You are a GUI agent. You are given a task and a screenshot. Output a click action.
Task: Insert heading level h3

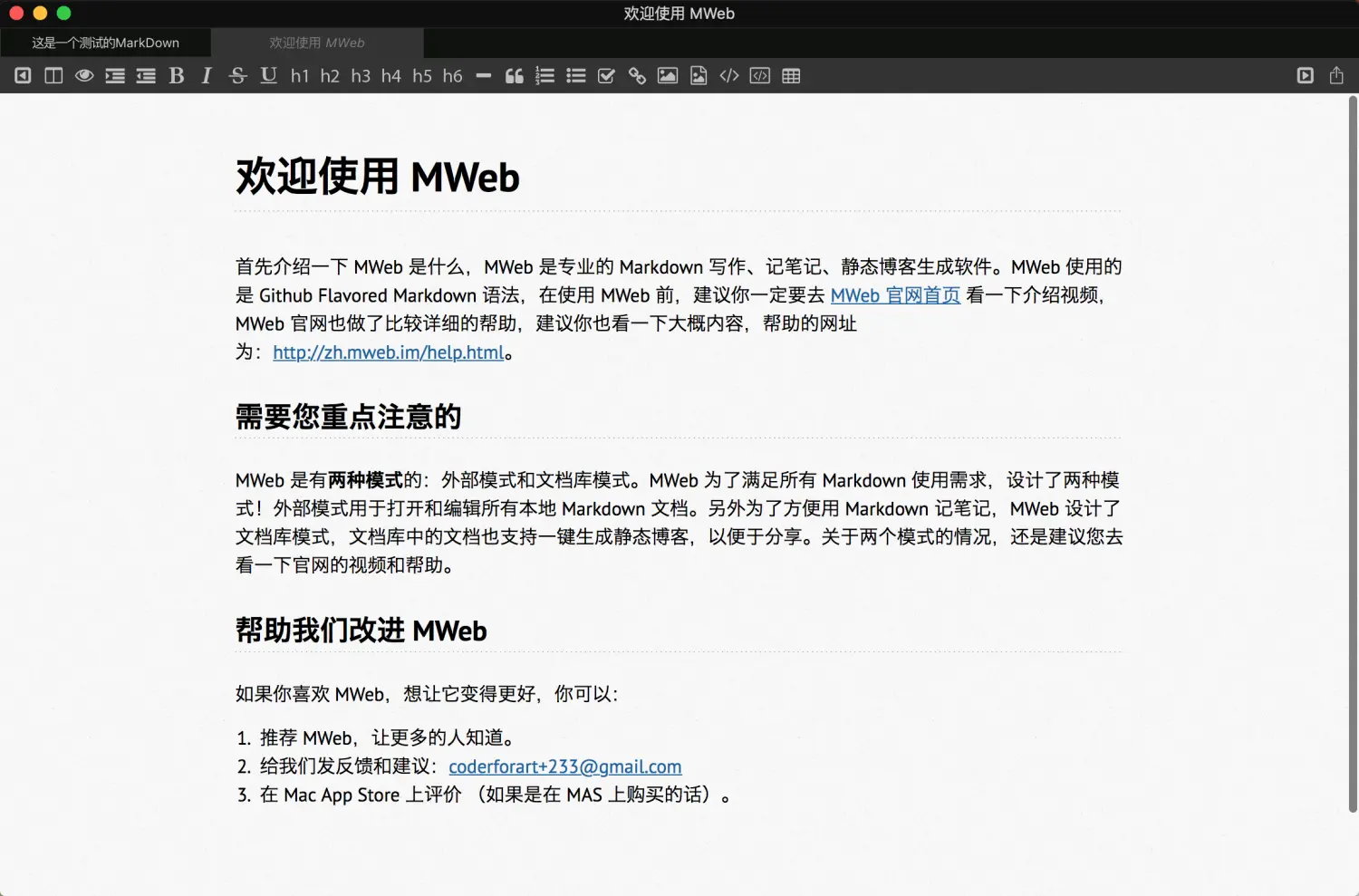[361, 76]
